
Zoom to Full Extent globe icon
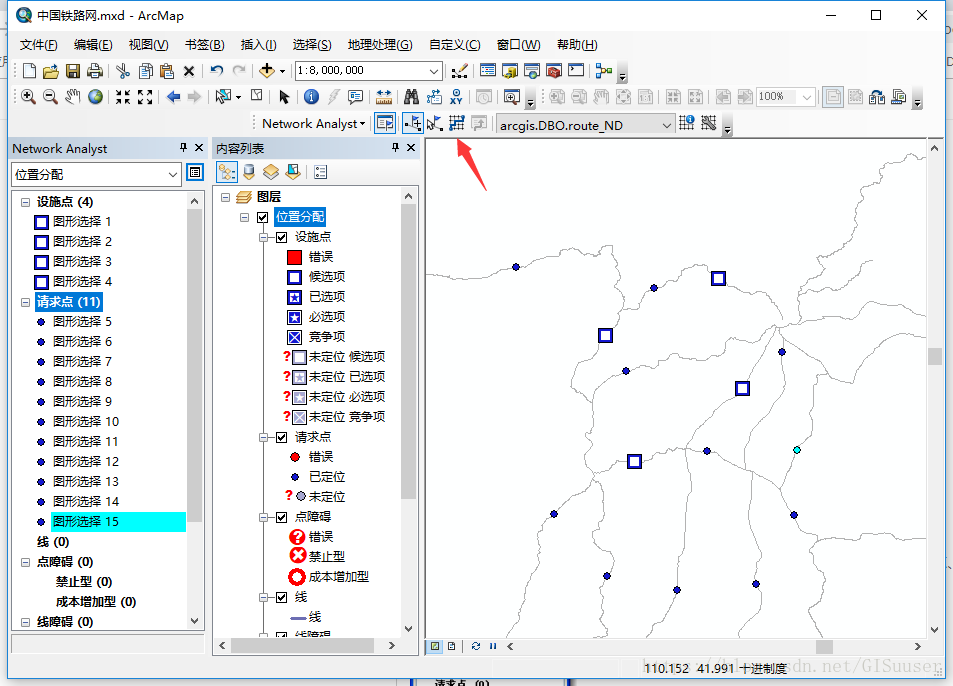tap(95, 97)
